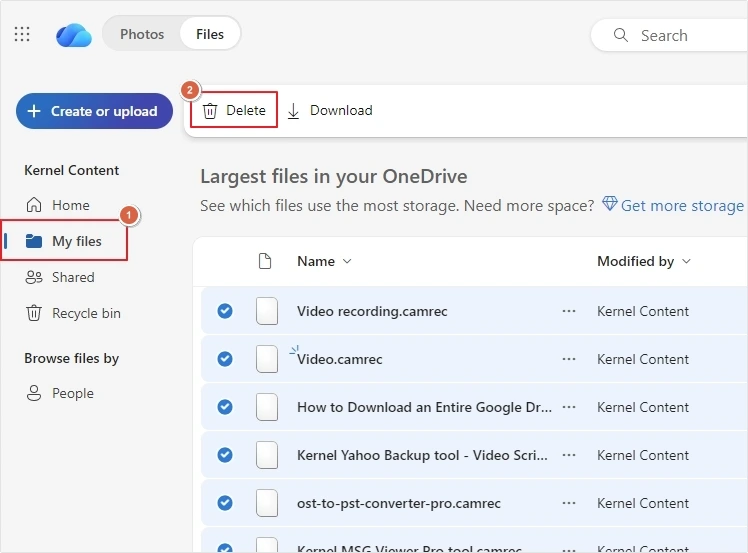This screenshot has height=553, width=748.
Task: Browse files by People
Action: pos(60,393)
